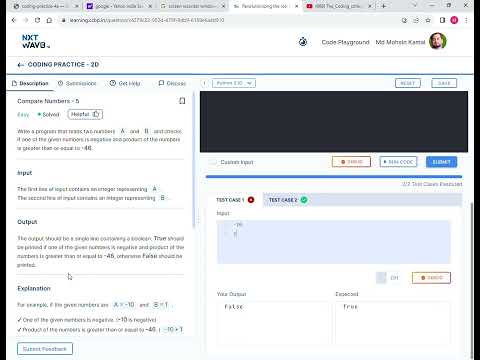Click the Debug button beside the Diff switch
The height and width of the screenshot is (360, 480).
431,278
